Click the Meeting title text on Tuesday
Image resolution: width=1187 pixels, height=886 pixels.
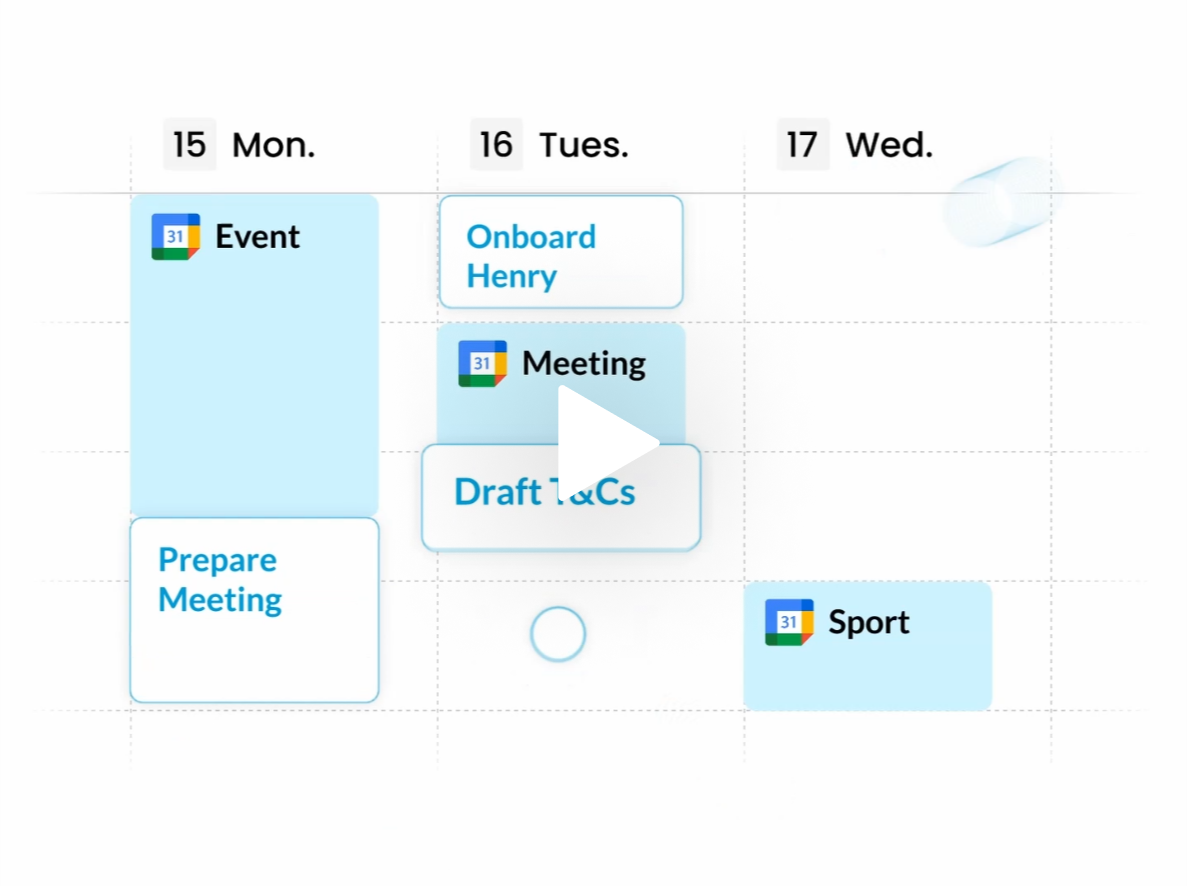coord(584,364)
